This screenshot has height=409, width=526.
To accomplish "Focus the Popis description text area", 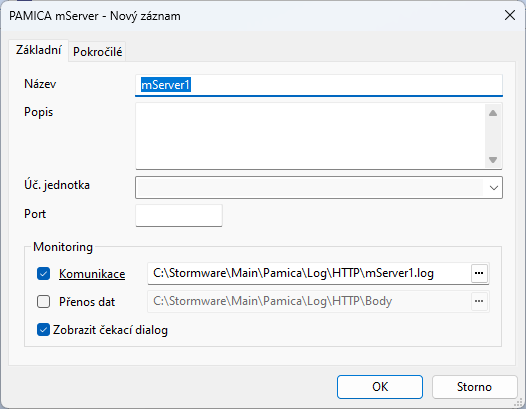I will click(x=310, y=136).
